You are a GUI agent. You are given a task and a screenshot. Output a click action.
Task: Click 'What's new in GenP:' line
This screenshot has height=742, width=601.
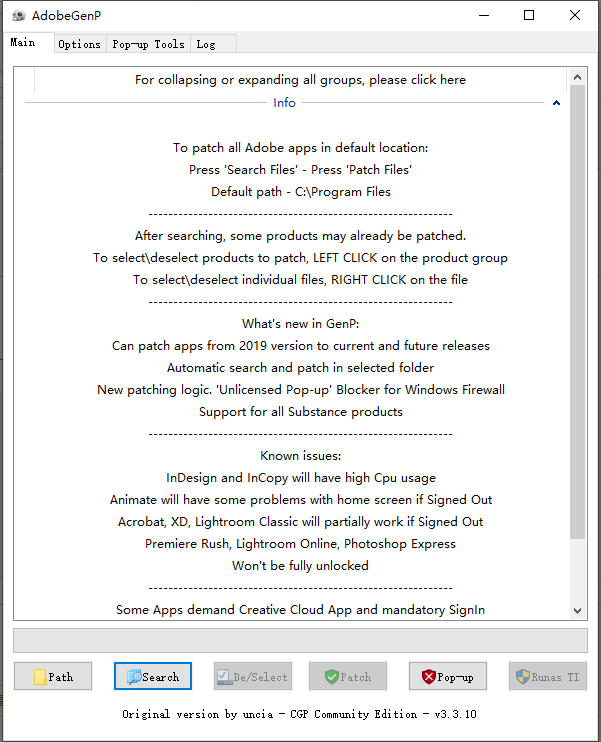[300, 324]
